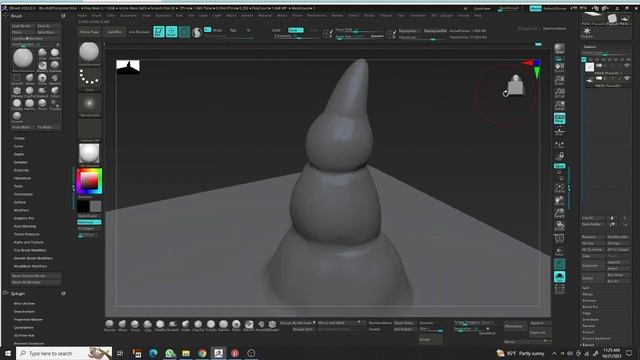Click the Frame icon on right shelf

559,187
